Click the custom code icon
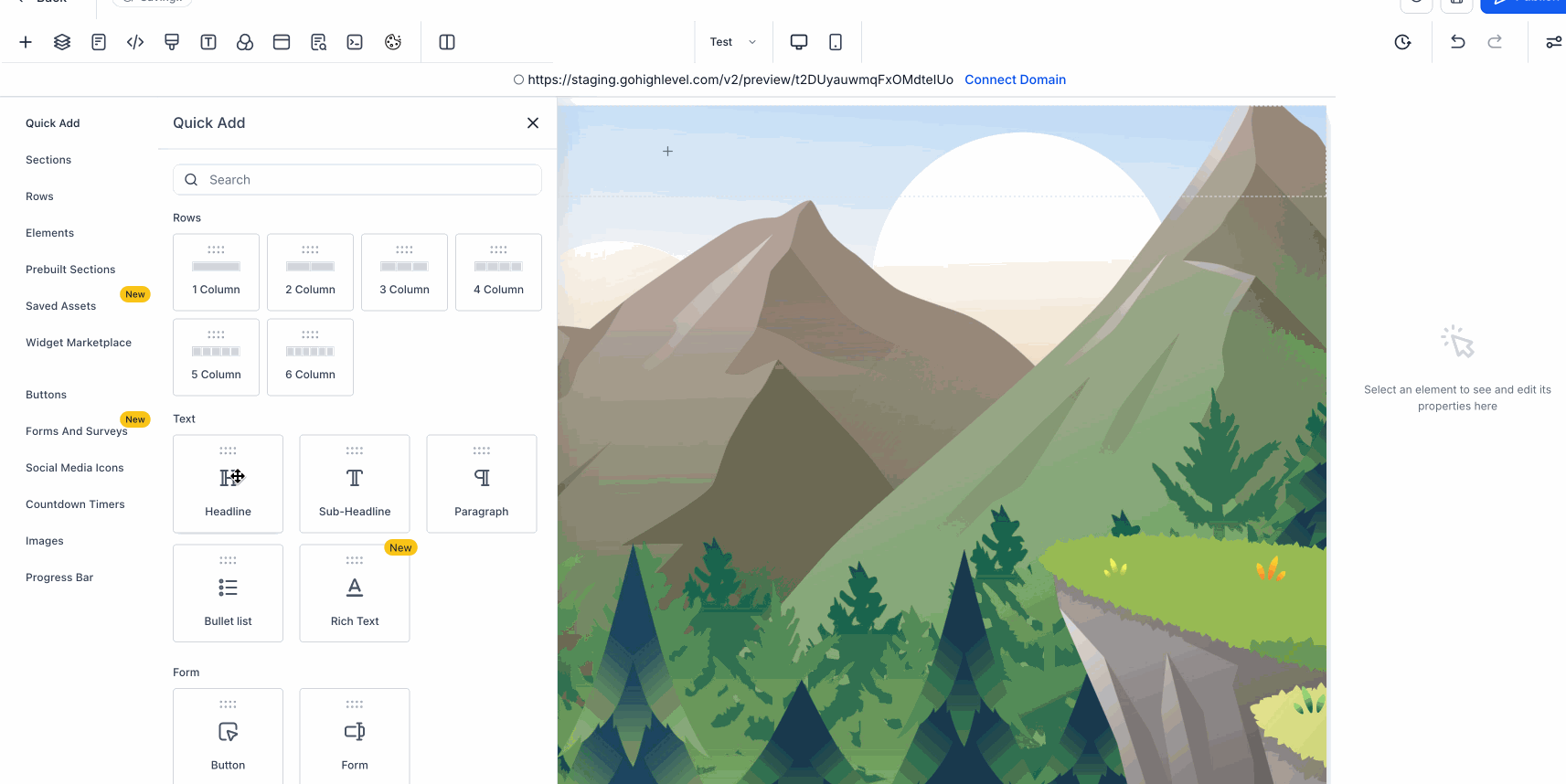This screenshot has height=784, width=1566. 135,42
